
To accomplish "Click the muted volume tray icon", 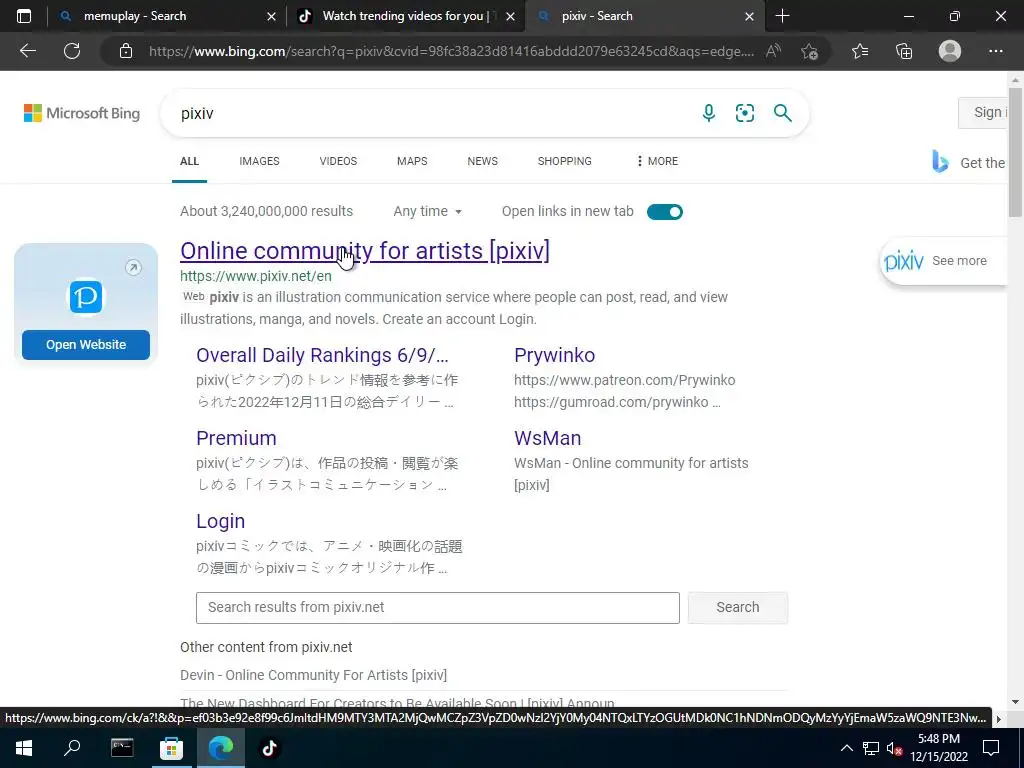I will pos(894,748).
